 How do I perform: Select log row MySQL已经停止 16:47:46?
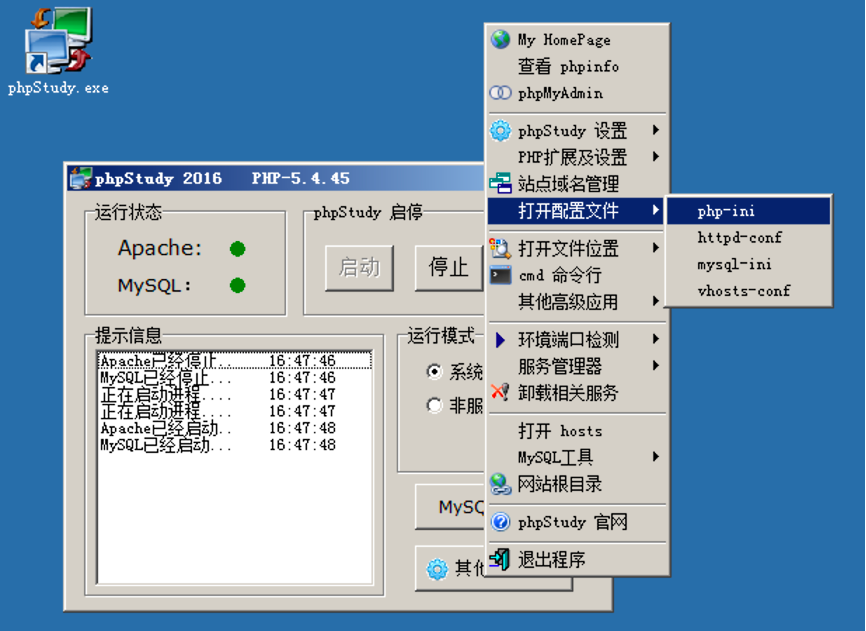(x=235, y=378)
